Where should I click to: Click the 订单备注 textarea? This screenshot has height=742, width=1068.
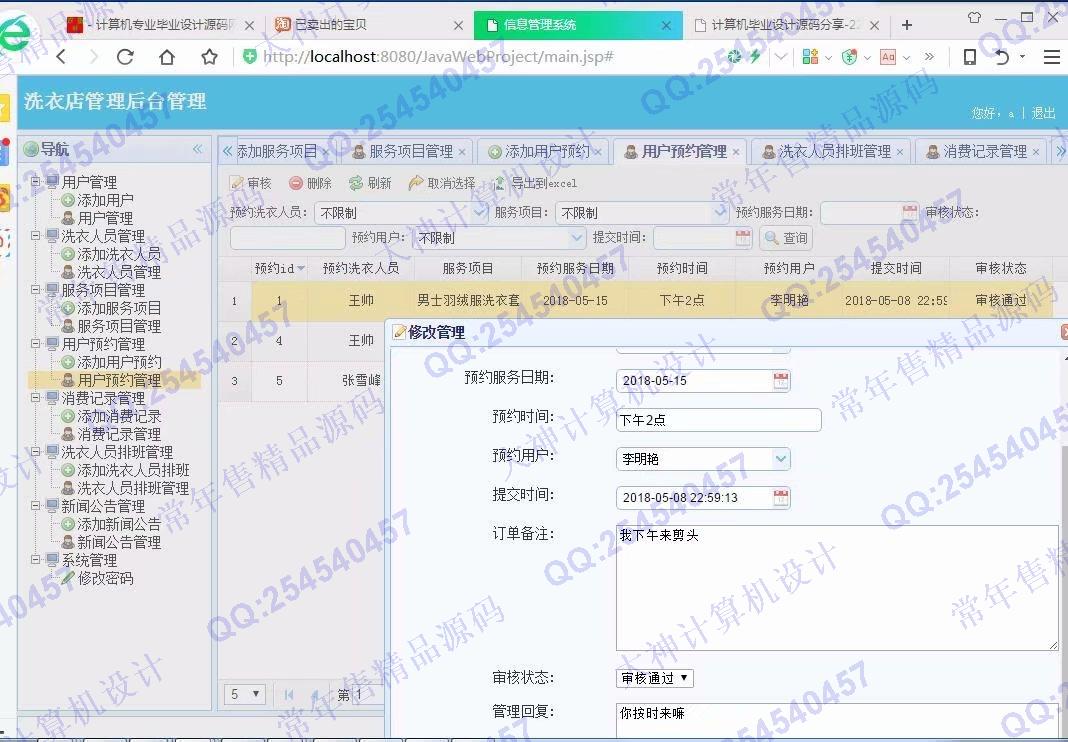coord(837,588)
